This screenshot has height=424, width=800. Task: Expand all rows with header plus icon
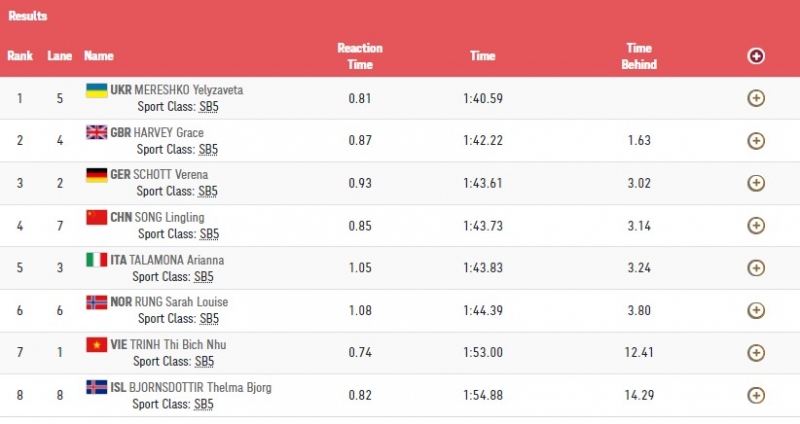tap(756, 56)
